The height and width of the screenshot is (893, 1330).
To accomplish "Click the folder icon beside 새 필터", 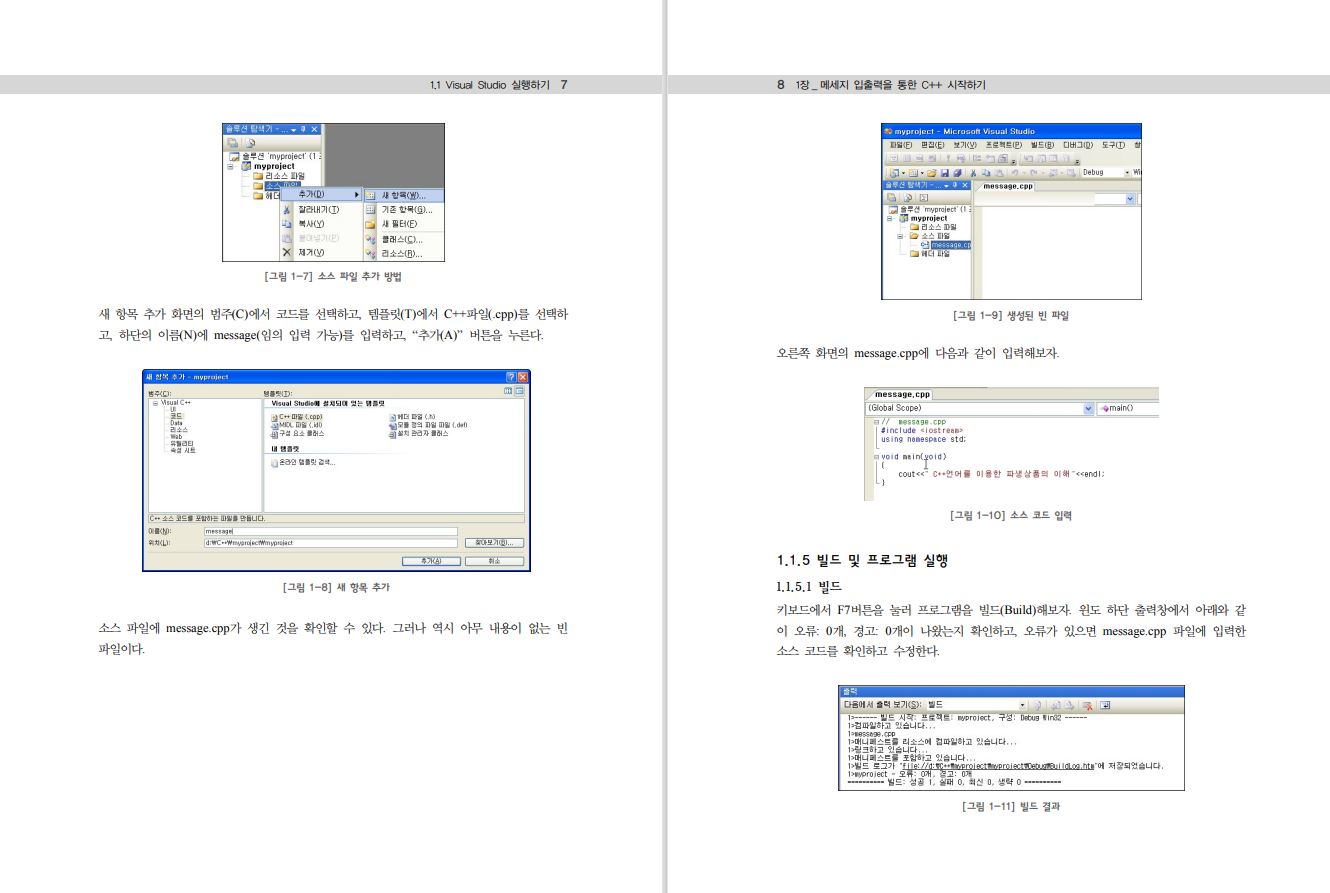I will coord(370,225).
